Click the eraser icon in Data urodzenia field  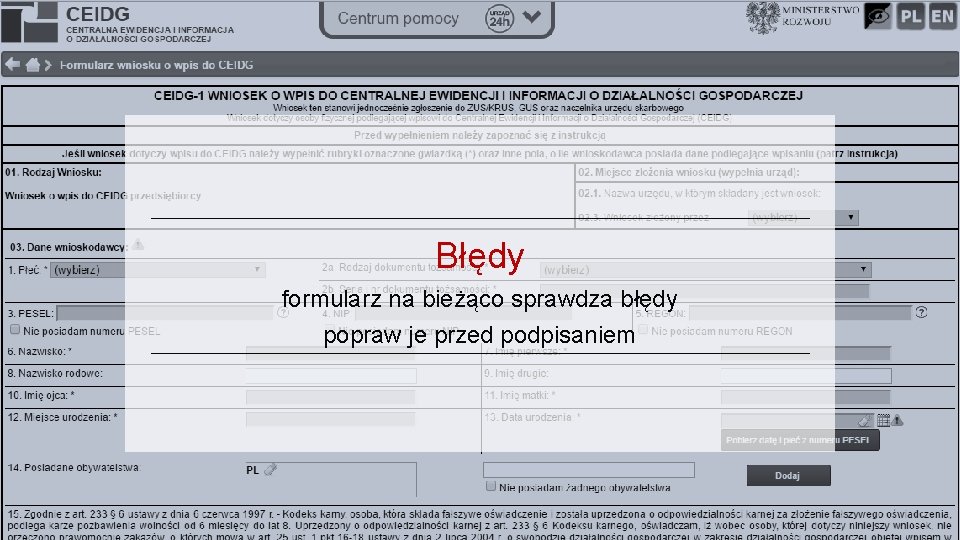864,421
